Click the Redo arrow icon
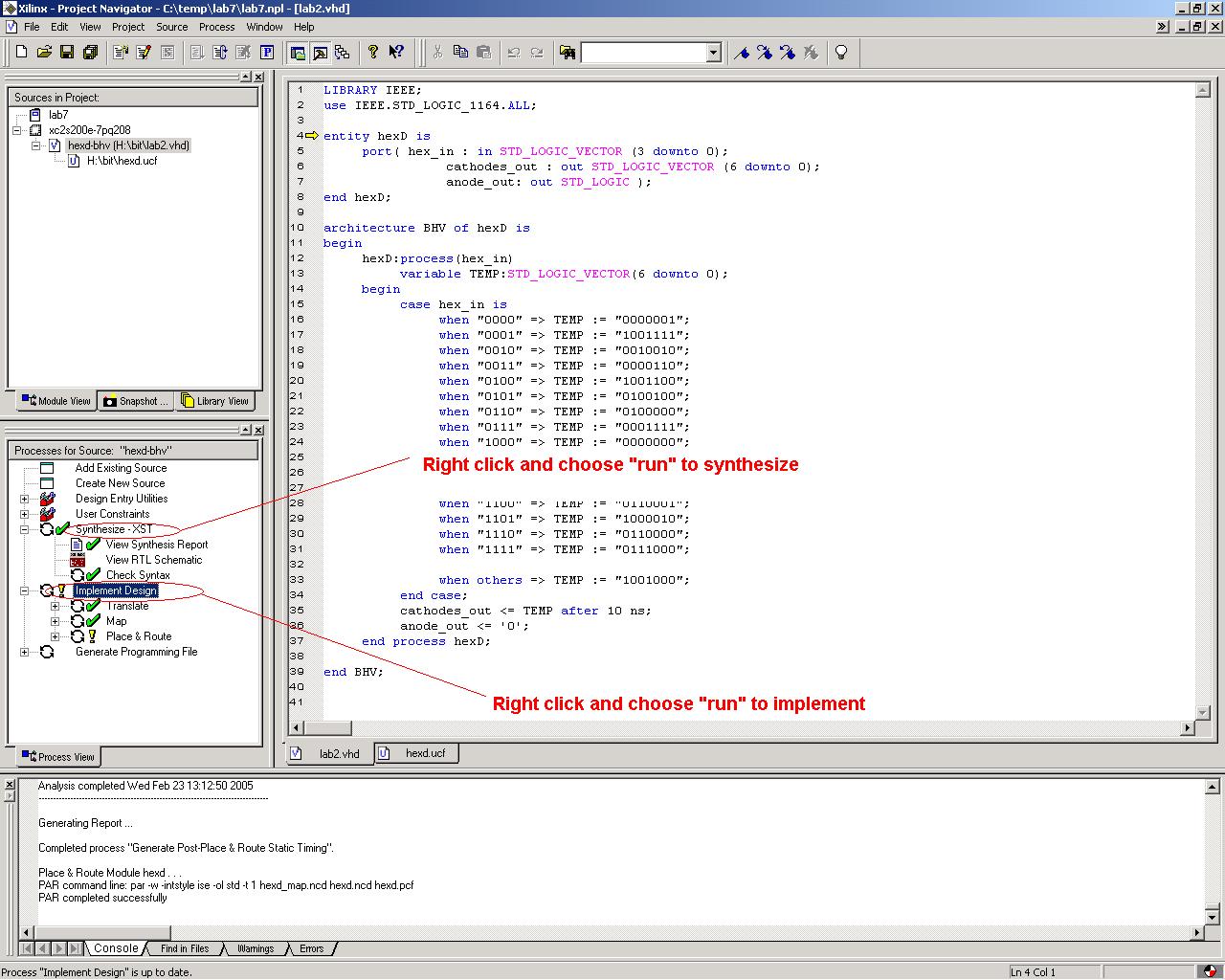This screenshot has width=1225, height=980. pyautogui.click(x=537, y=53)
